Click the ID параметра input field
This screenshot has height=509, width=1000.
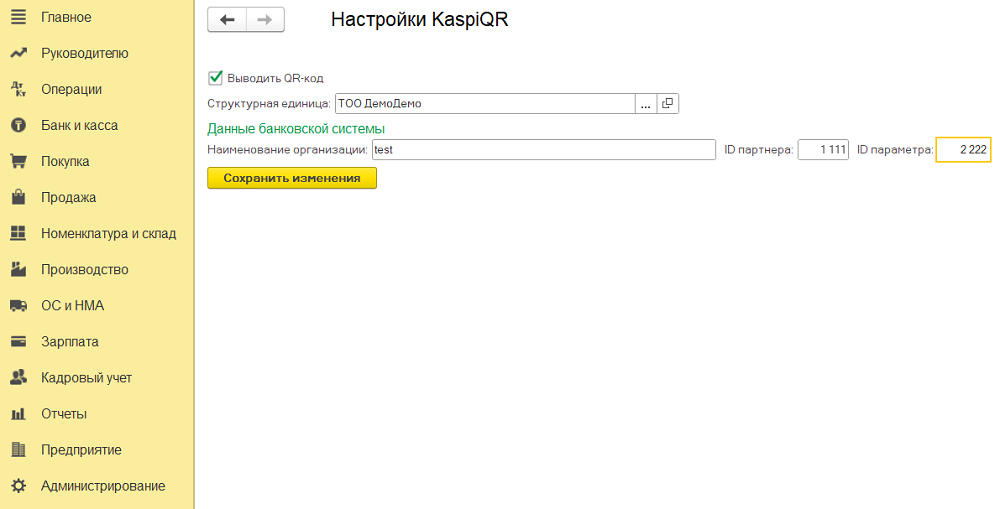pos(964,150)
